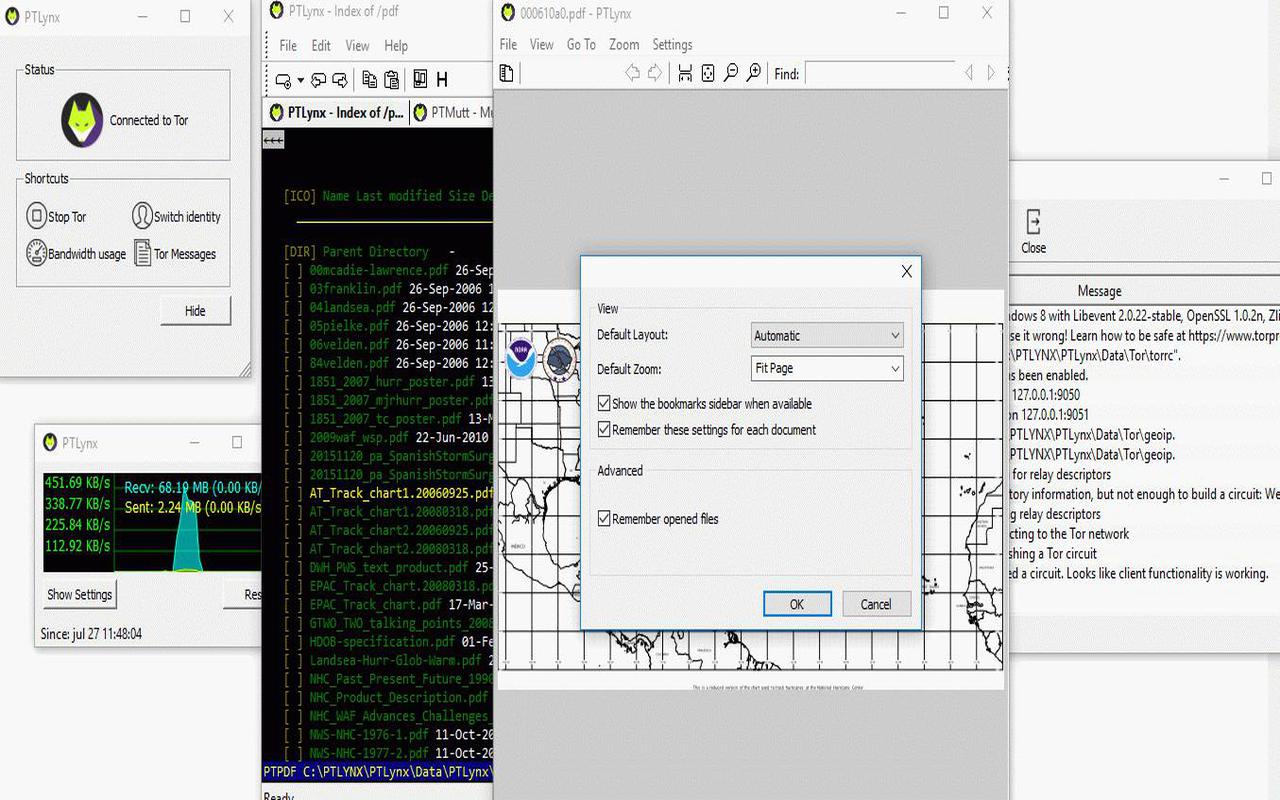Expand the New session dropdown arrow
The height and width of the screenshot is (800, 1280).
(300, 81)
